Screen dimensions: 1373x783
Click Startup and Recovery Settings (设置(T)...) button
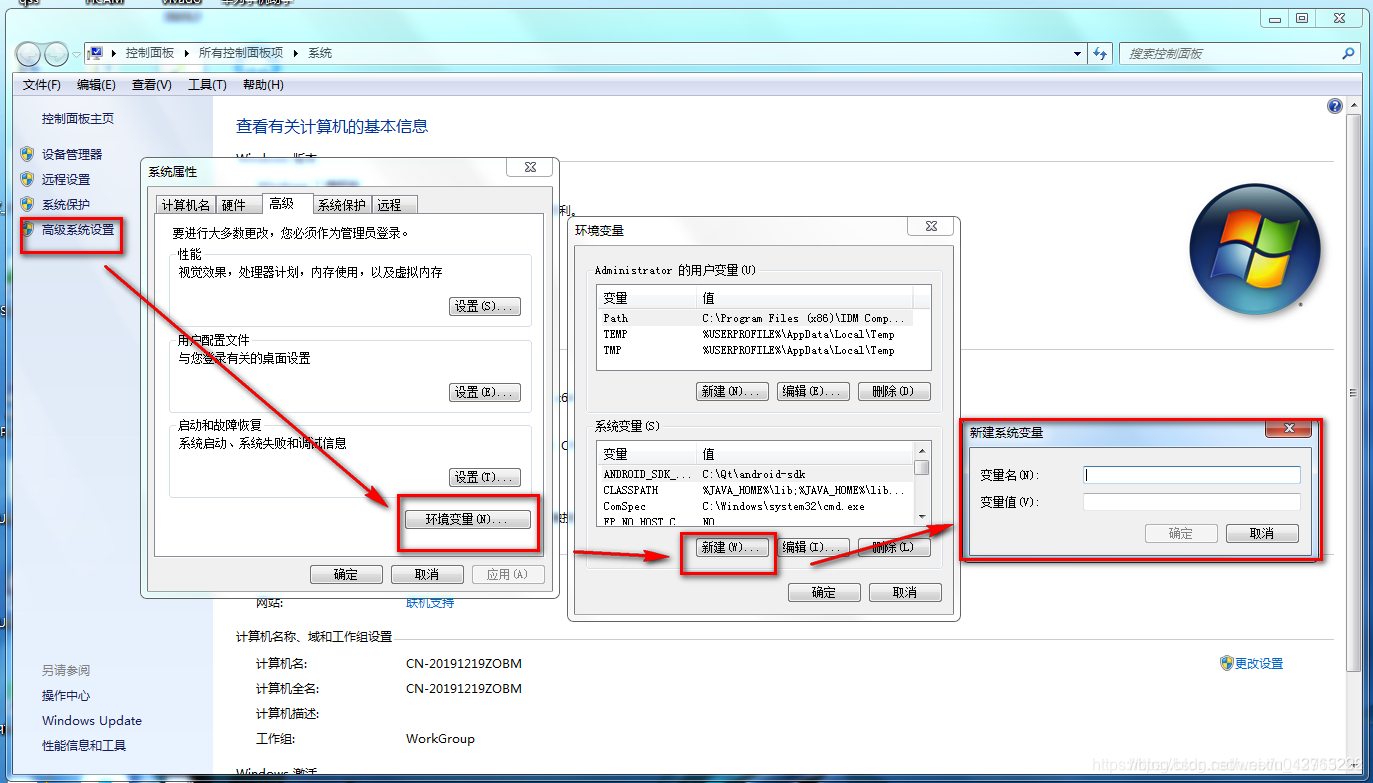(485, 477)
